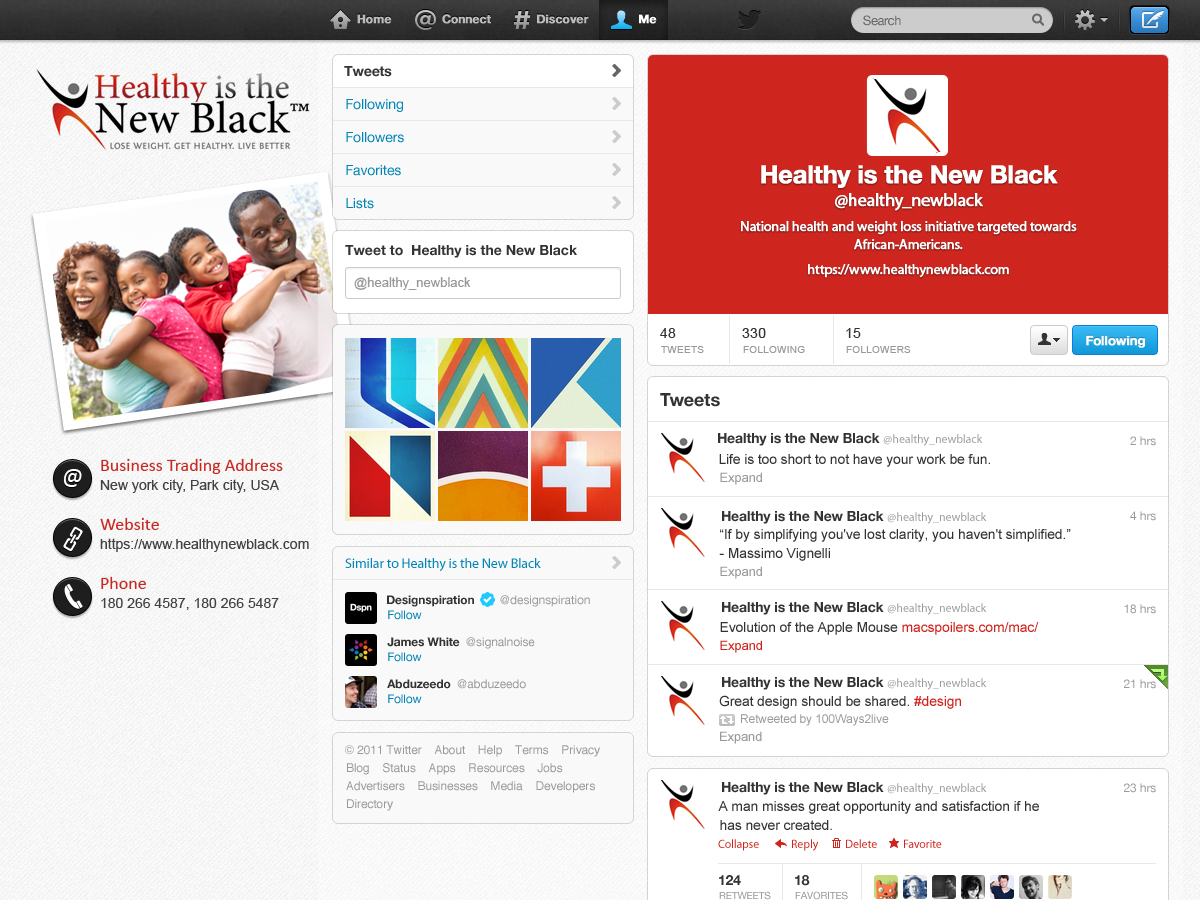Open the Home tab
The height and width of the screenshot is (900, 1200).
pos(360,19)
